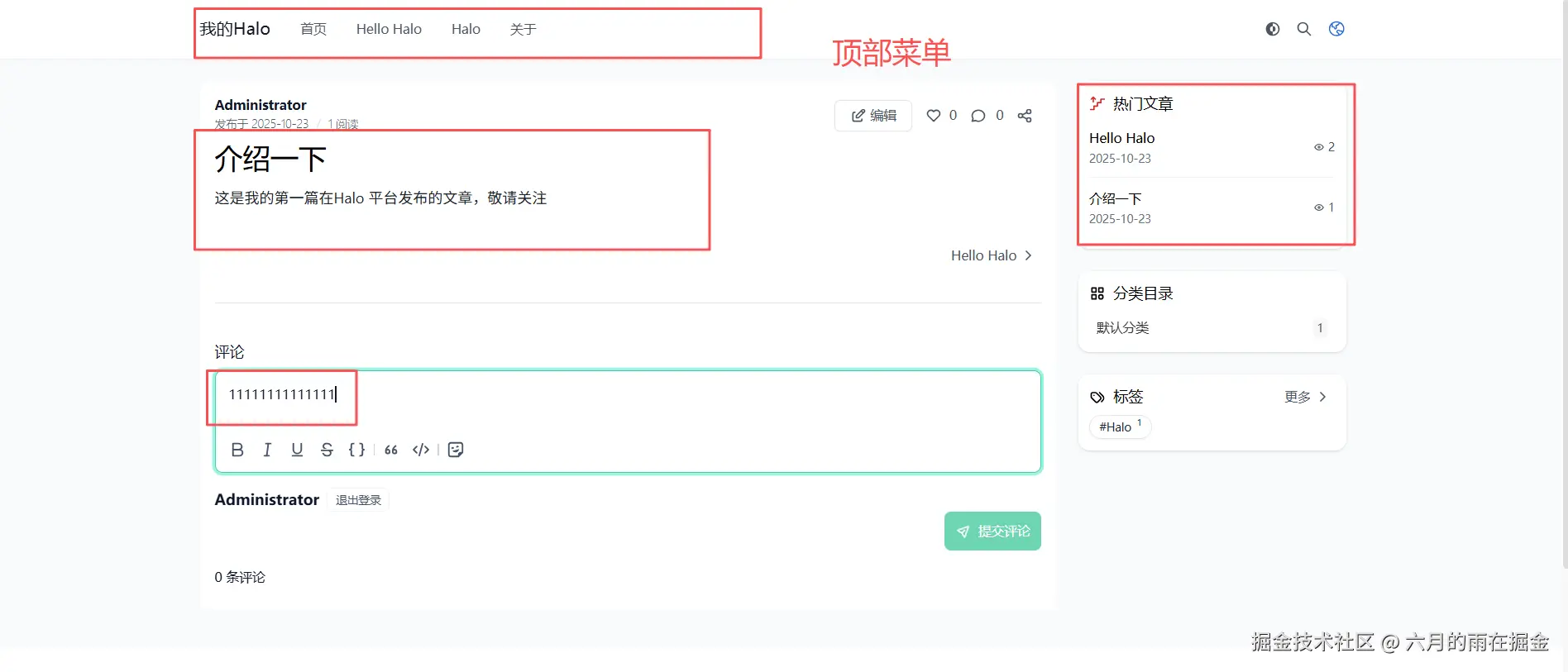
Task: Apply italic formatting in comment editor
Action: click(x=267, y=450)
